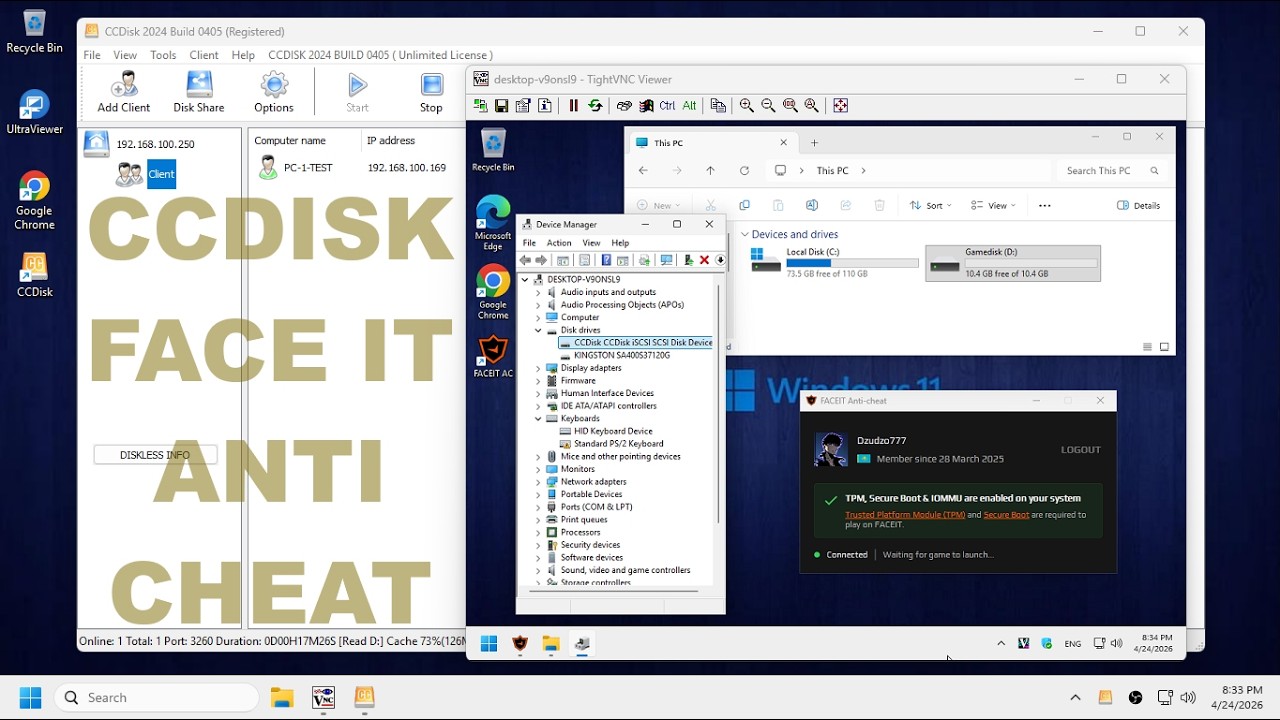
Task: Click Device Manager help icon
Action: tap(606, 260)
